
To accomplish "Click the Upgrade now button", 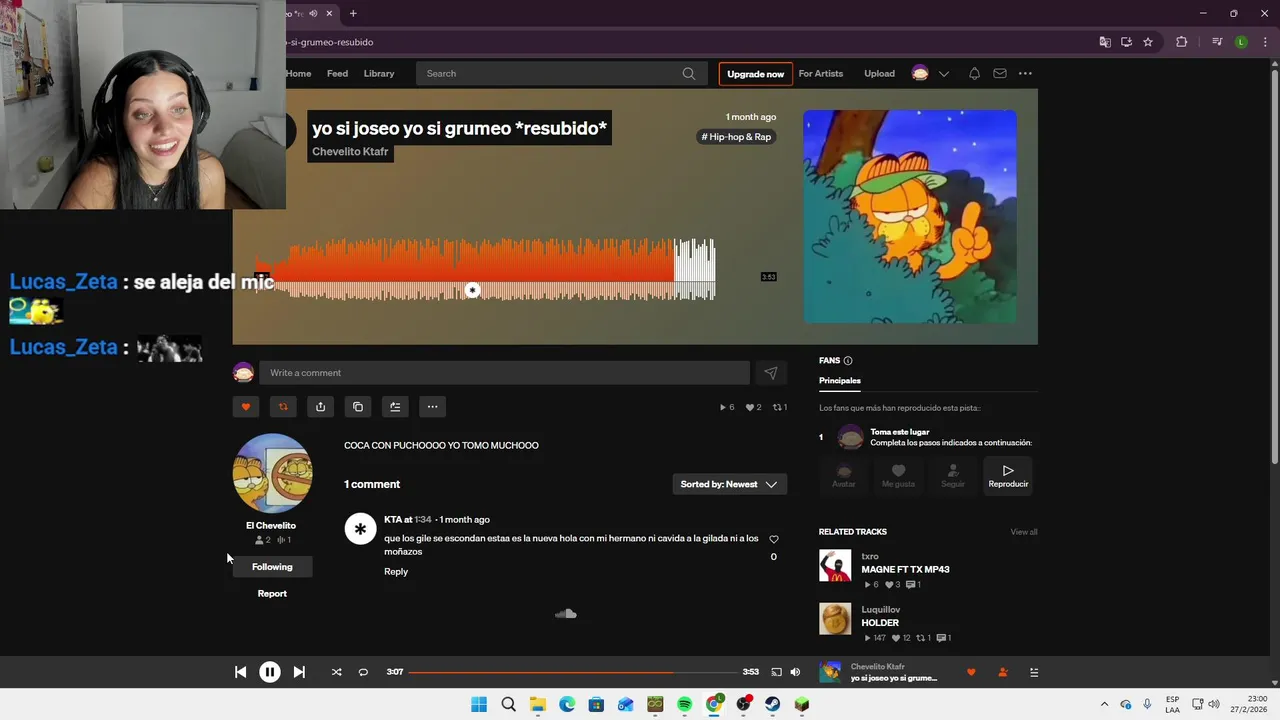I will (x=756, y=74).
